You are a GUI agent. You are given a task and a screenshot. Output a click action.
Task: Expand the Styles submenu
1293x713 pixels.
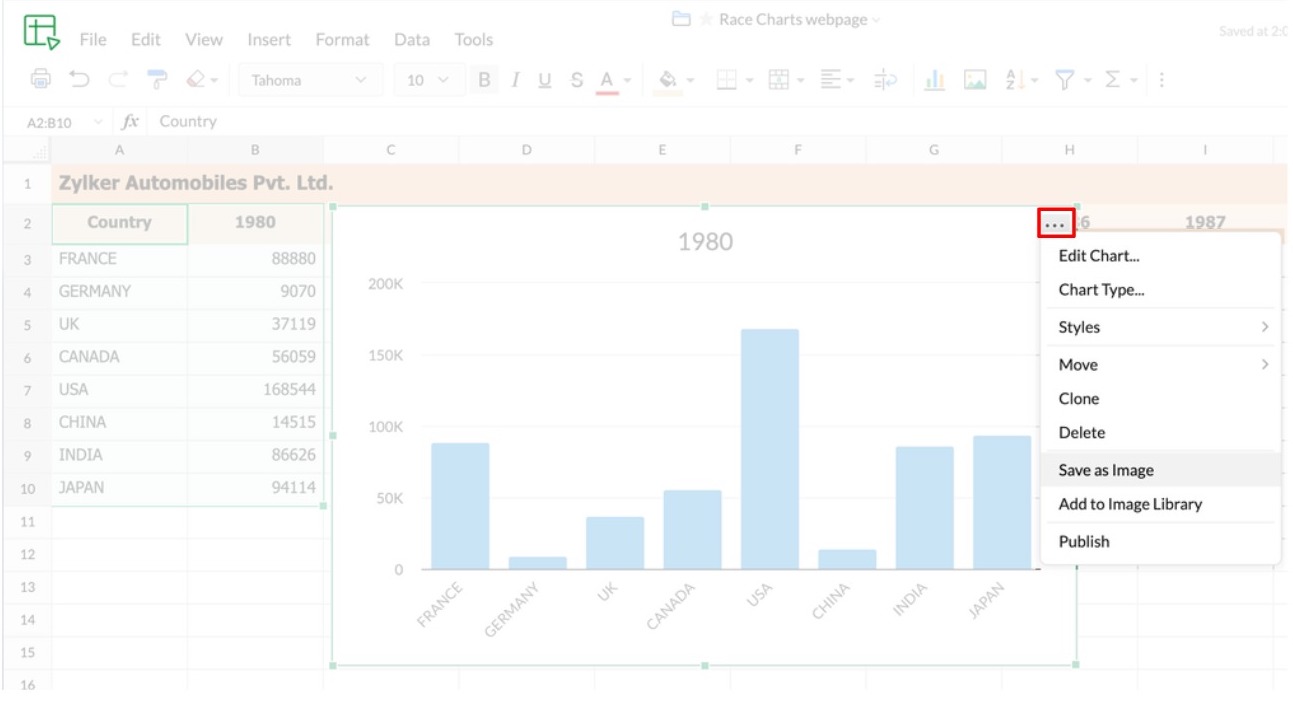point(1160,327)
